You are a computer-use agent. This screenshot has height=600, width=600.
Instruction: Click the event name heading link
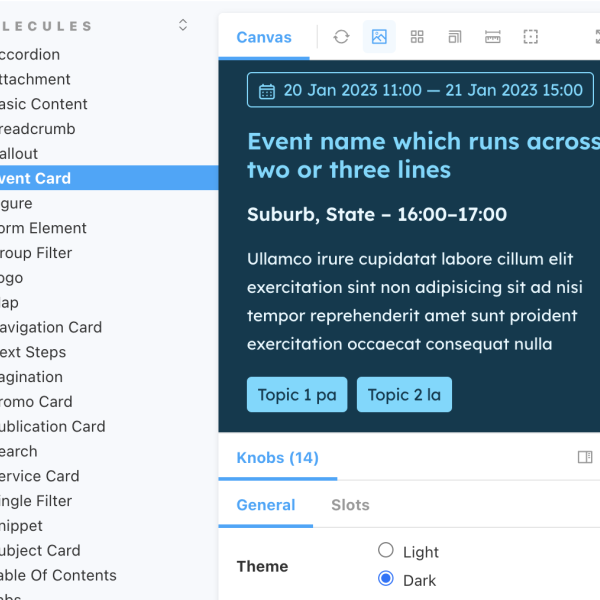point(423,155)
